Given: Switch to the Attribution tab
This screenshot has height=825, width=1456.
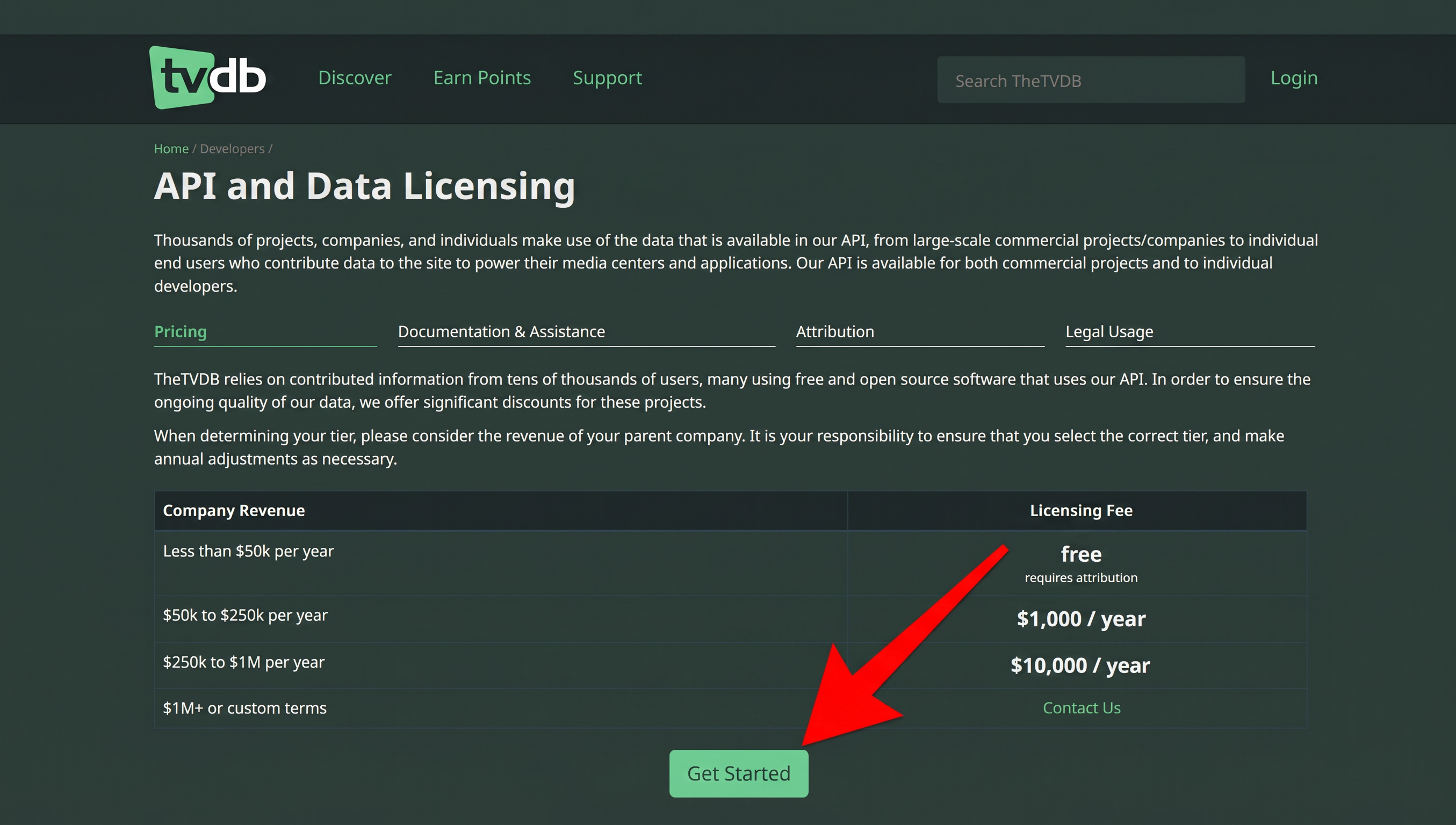Looking at the screenshot, I should 920,332.
